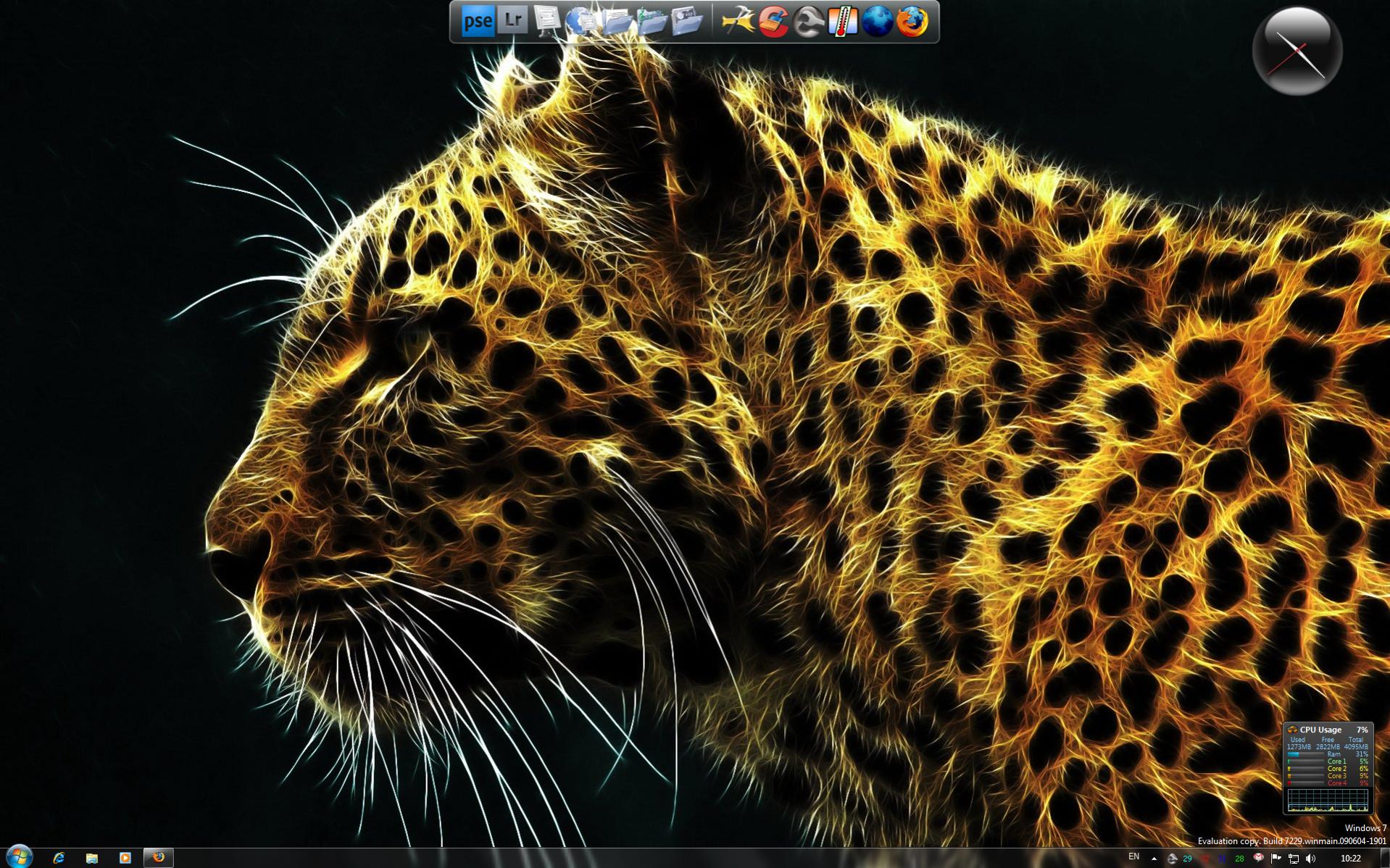The width and height of the screenshot is (1390, 868).
Task: Click the Core 2 label in gadget
Action: 1336,769
